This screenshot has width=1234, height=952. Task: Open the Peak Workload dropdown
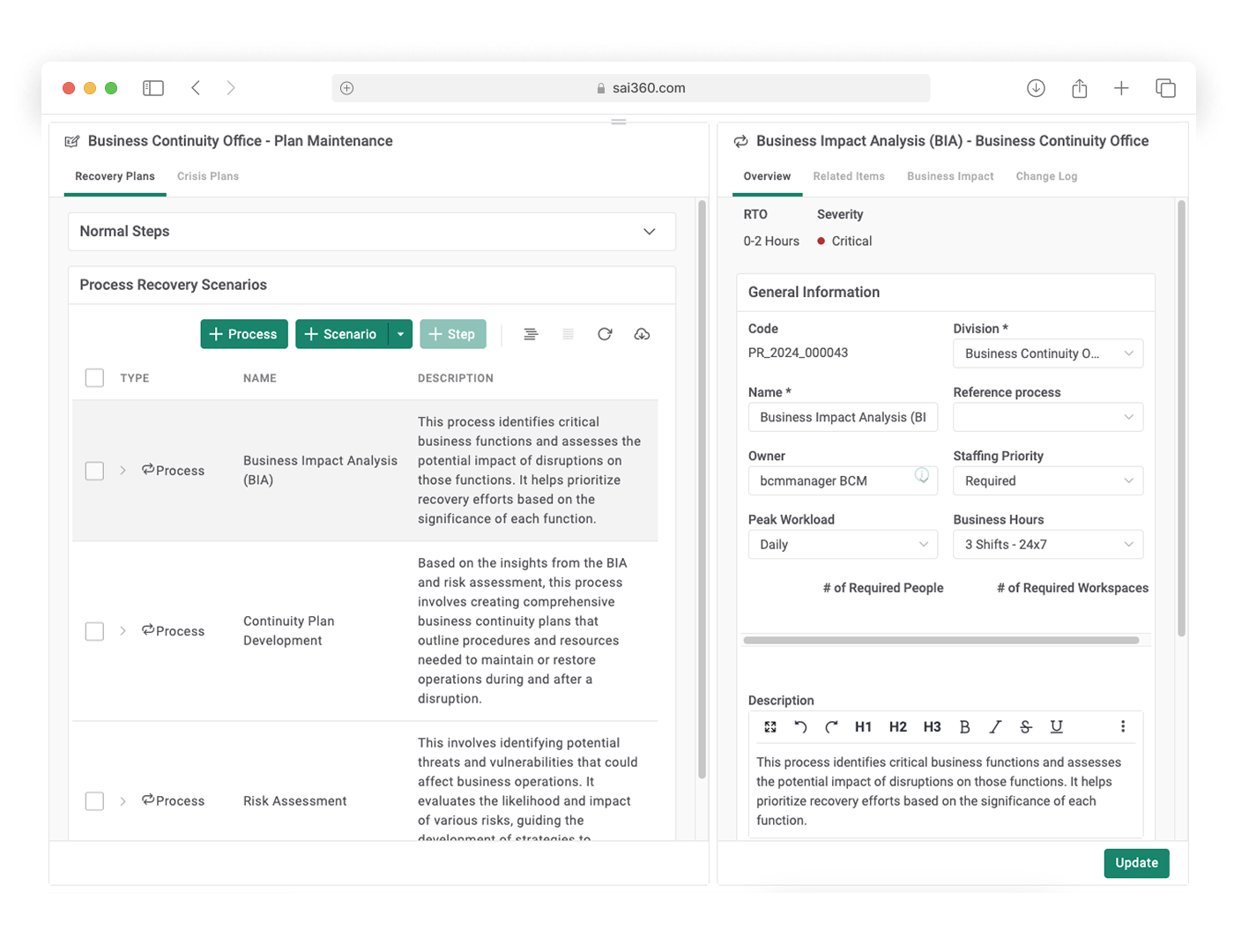pos(843,544)
